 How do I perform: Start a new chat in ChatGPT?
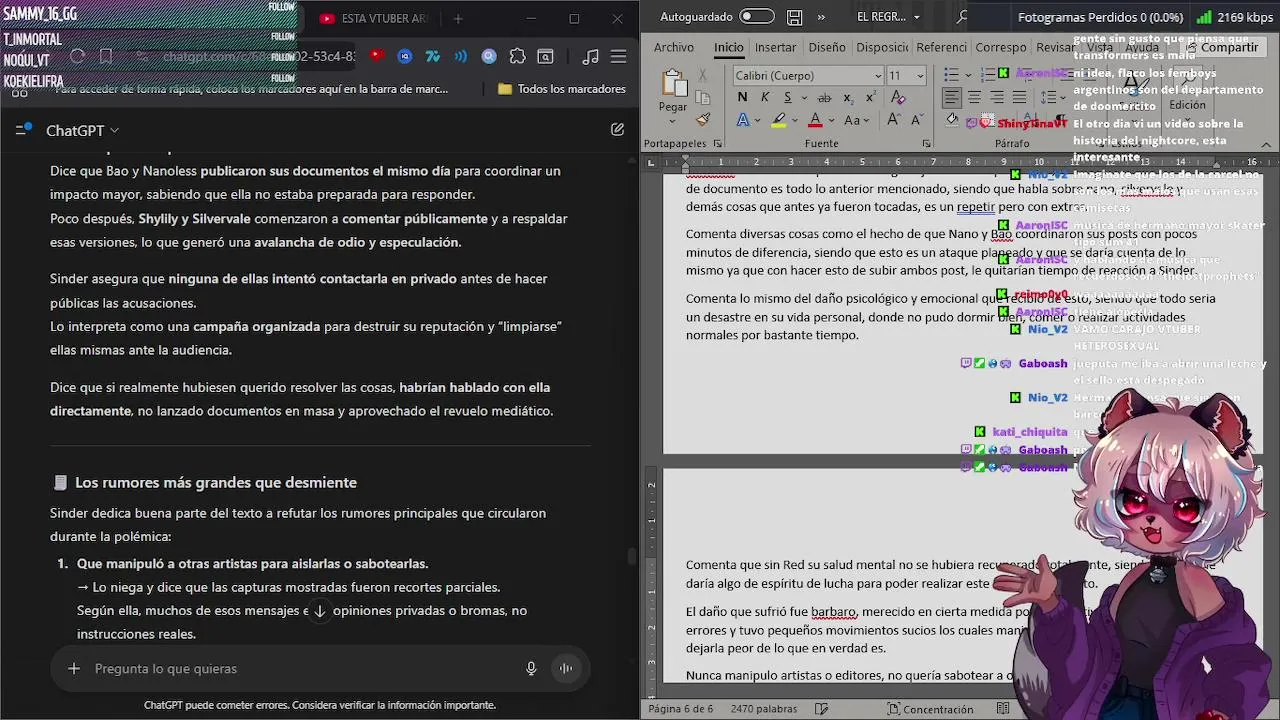click(x=617, y=129)
